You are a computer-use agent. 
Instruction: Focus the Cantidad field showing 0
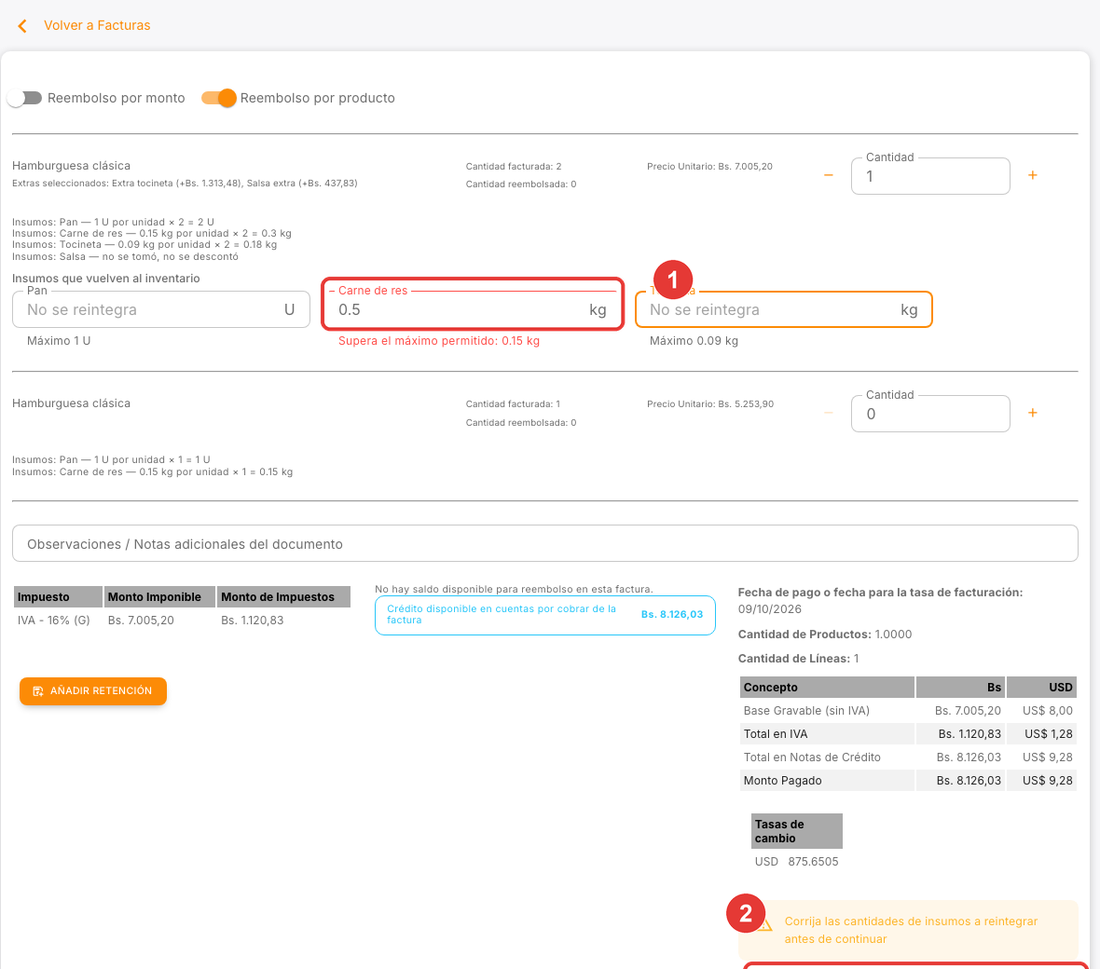pyautogui.click(x=930, y=414)
